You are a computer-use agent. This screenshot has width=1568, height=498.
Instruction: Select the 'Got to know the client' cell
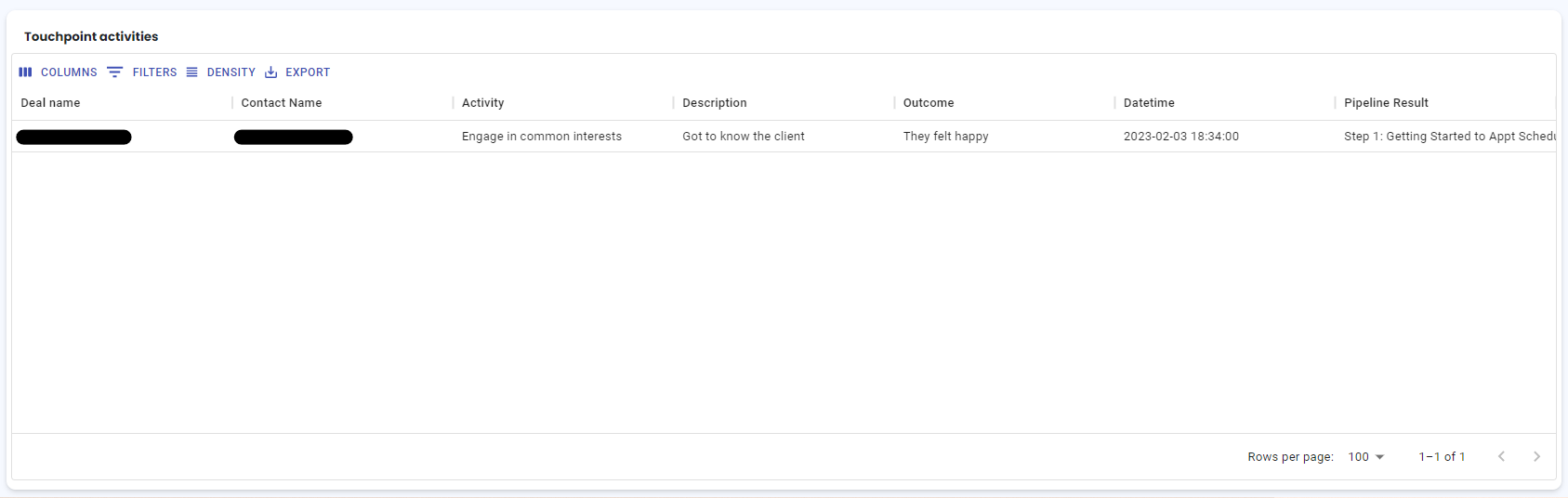(744, 137)
